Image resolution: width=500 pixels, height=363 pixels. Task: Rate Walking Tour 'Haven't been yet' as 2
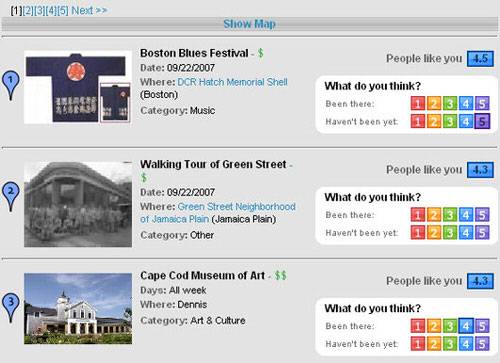(434, 233)
